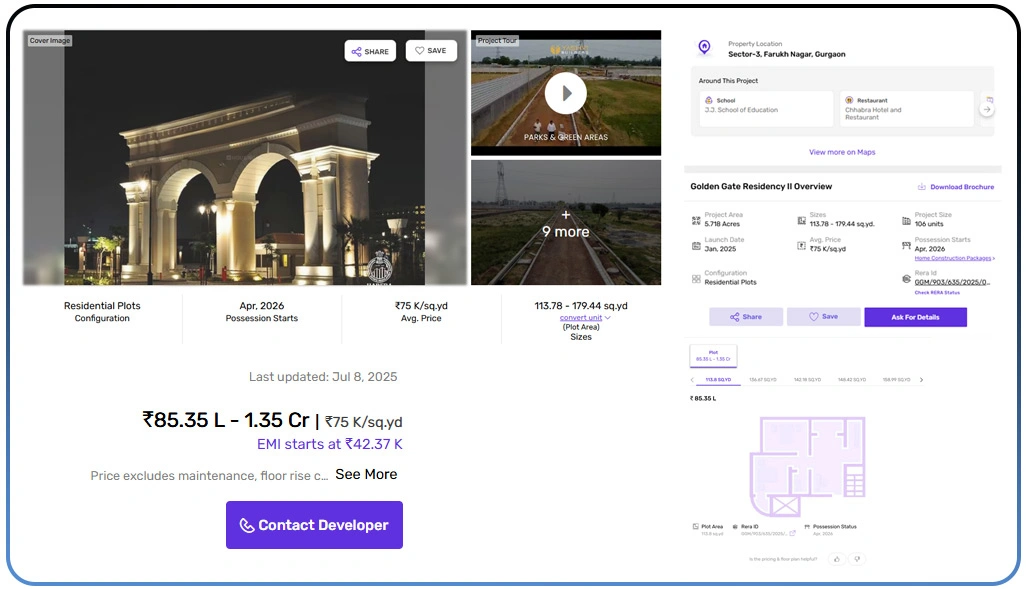Open the Rera ID external link icon
Viewport: 1026px width, 589px height.
(x=792, y=533)
